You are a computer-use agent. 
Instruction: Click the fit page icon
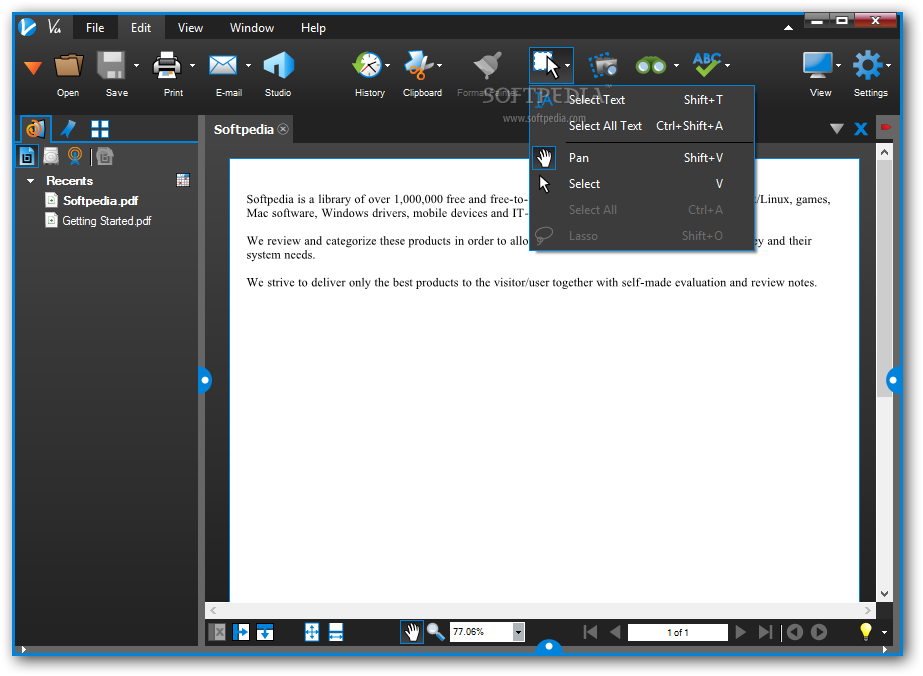click(312, 632)
